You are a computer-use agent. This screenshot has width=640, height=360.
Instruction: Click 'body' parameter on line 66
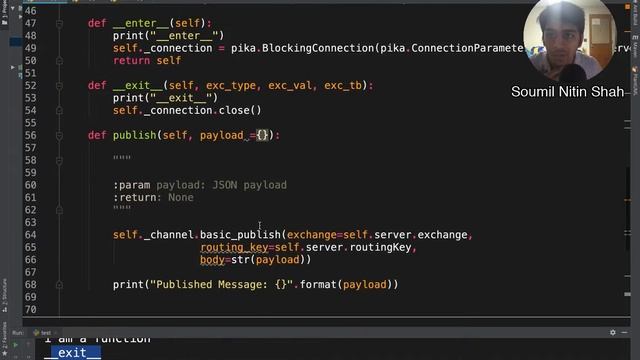[x=212, y=260]
